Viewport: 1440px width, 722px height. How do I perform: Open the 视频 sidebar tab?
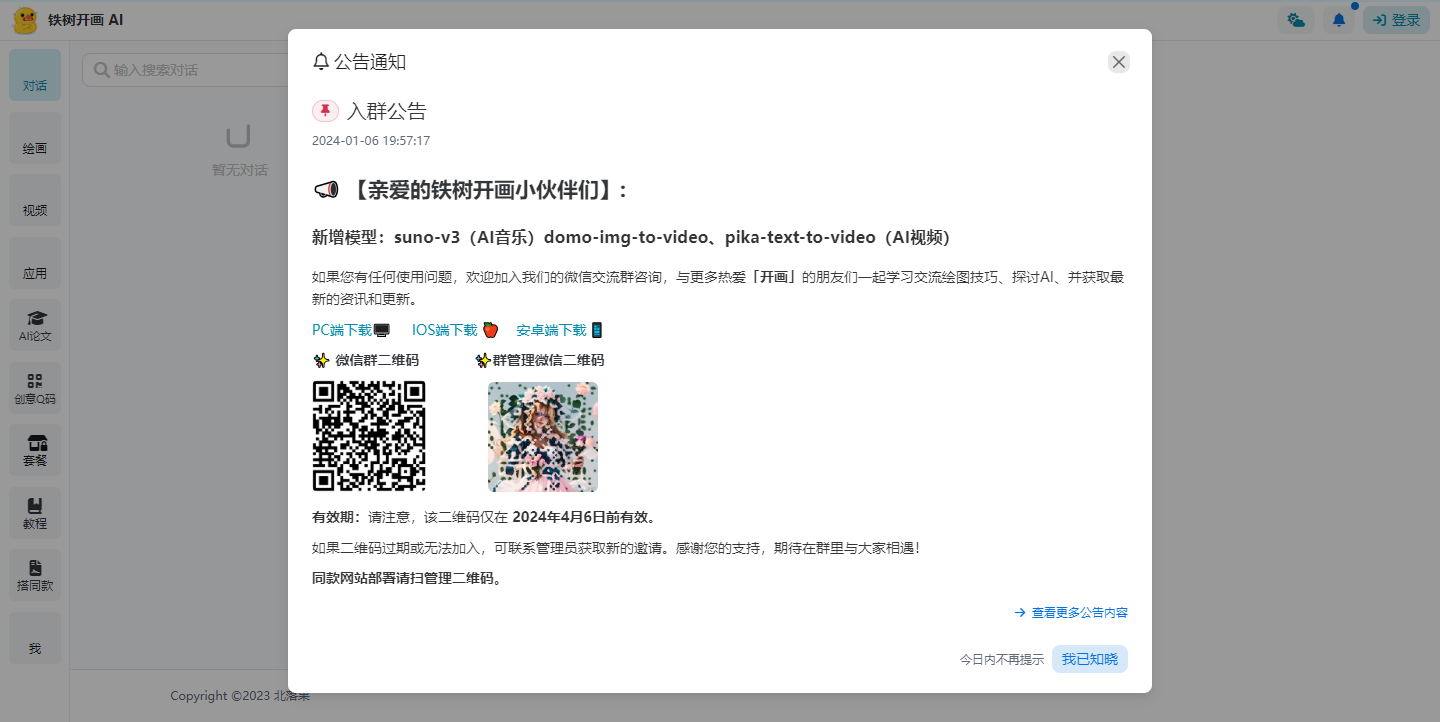point(35,200)
